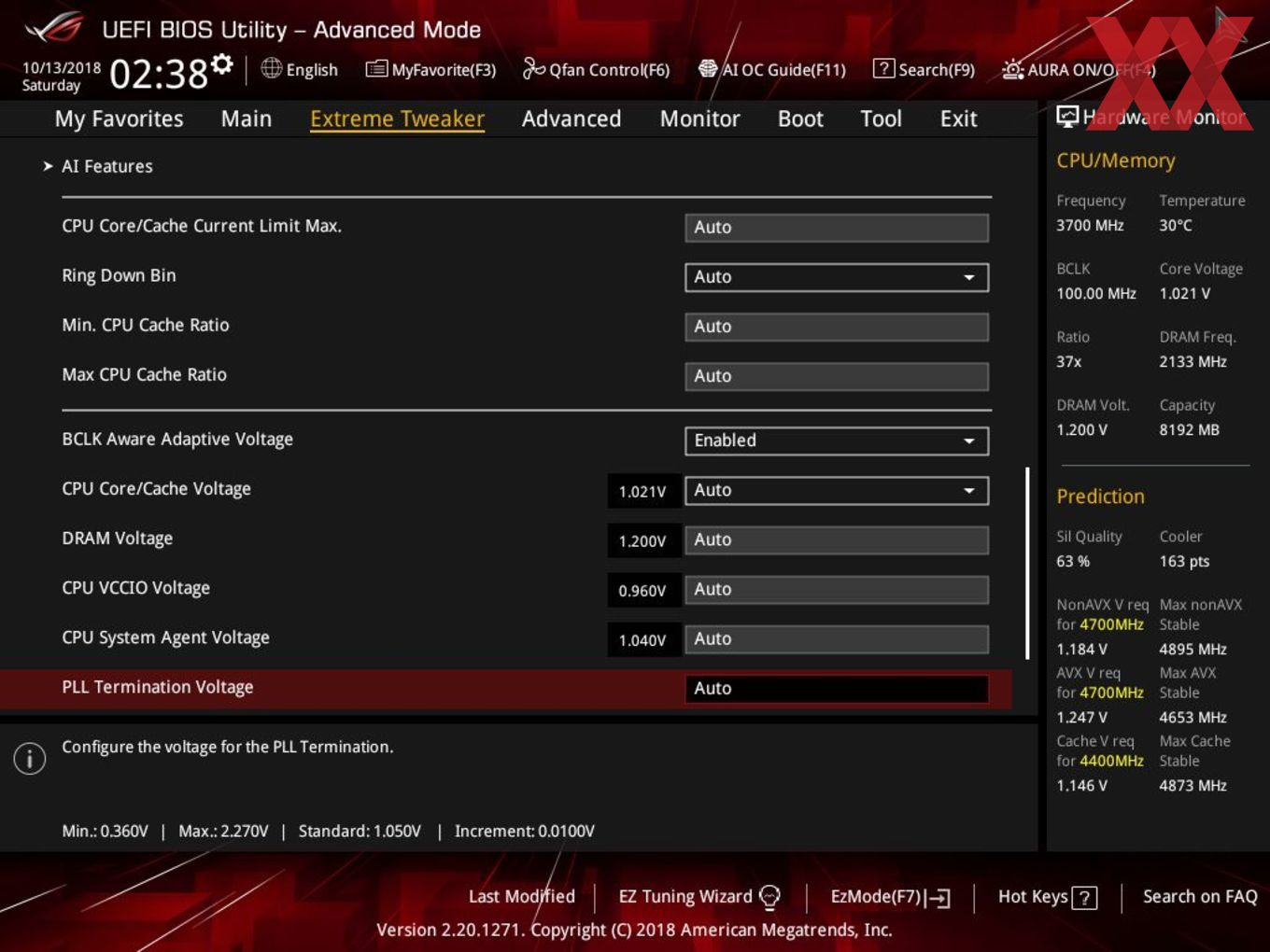Viewport: 1270px width, 952px height.
Task: Open Search(F9) question mark icon
Action: pyautogui.click(x=883, y=68)
